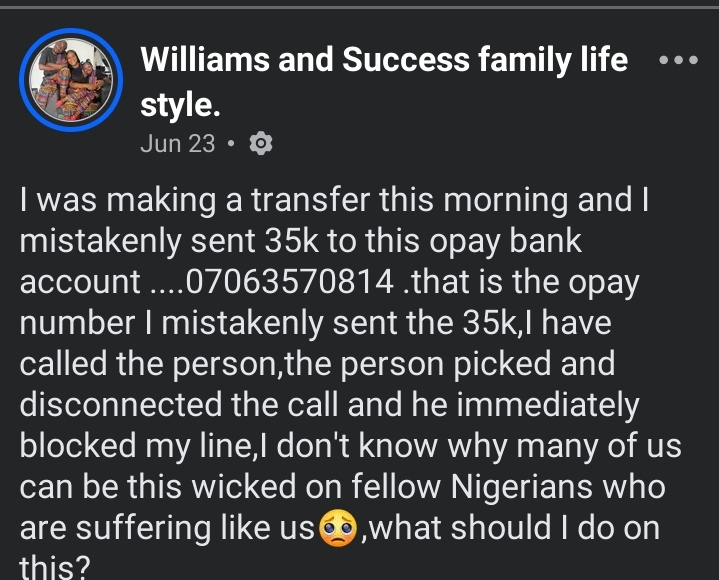View story via blue ring around avatar

(71, 80)
